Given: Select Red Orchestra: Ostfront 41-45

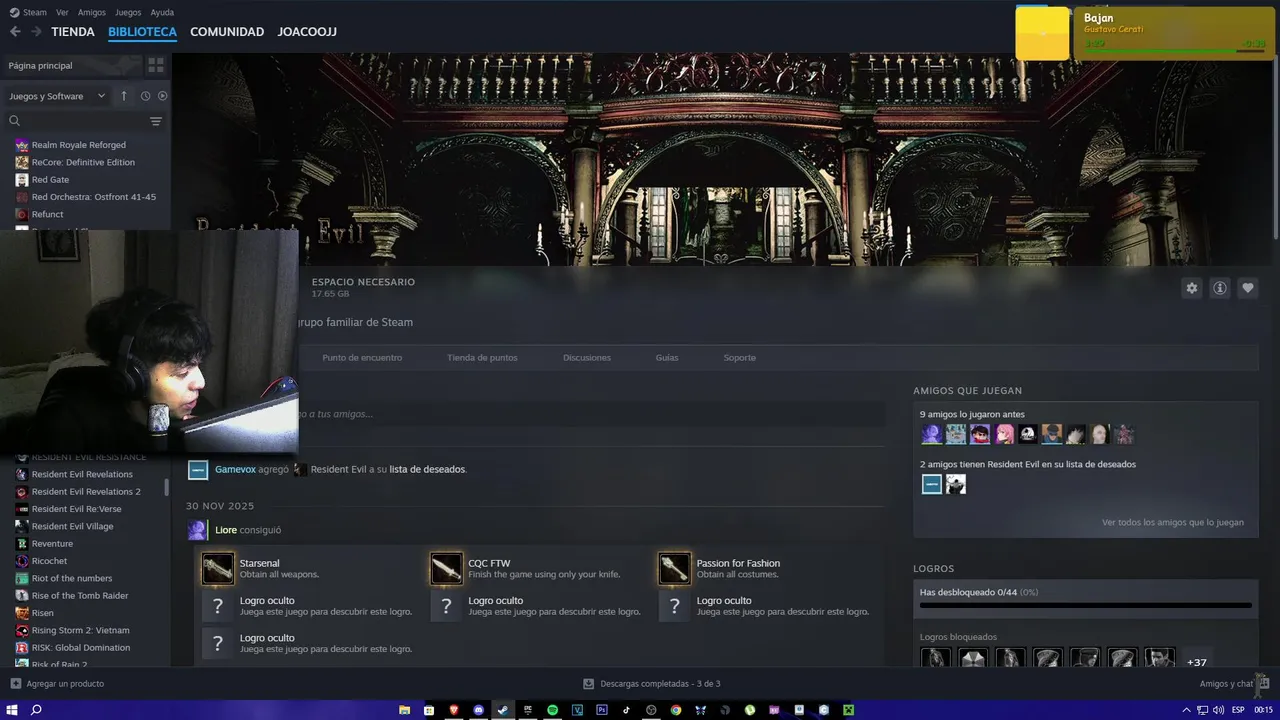Looking at the screenshot, I should click(93, 197).
